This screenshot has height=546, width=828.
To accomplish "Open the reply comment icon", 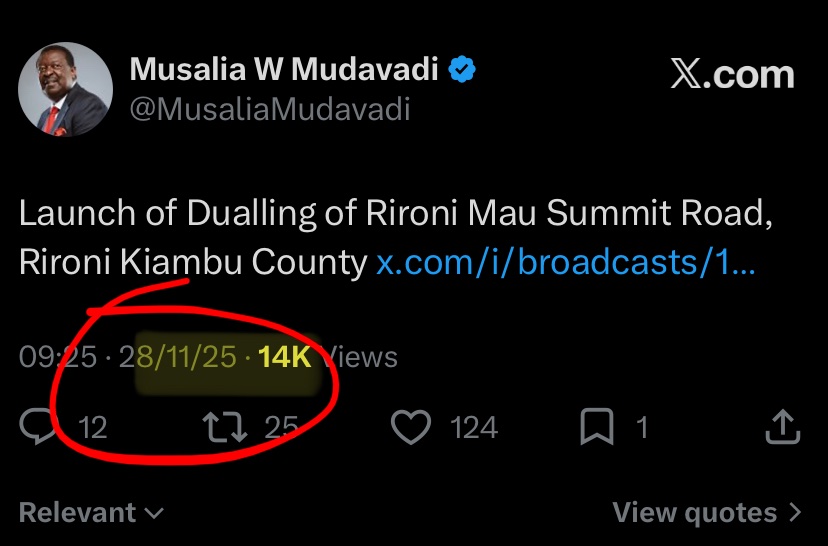I will 38,427.
